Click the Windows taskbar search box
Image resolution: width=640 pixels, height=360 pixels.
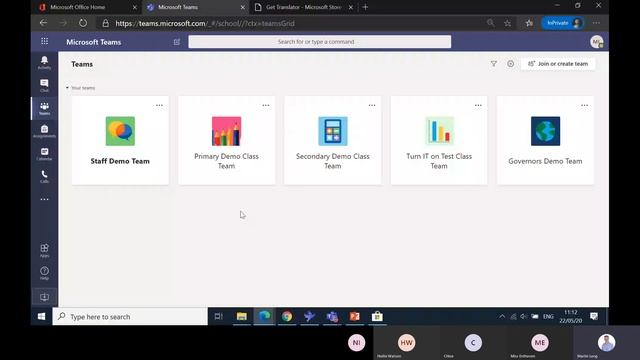pos(130,316)
